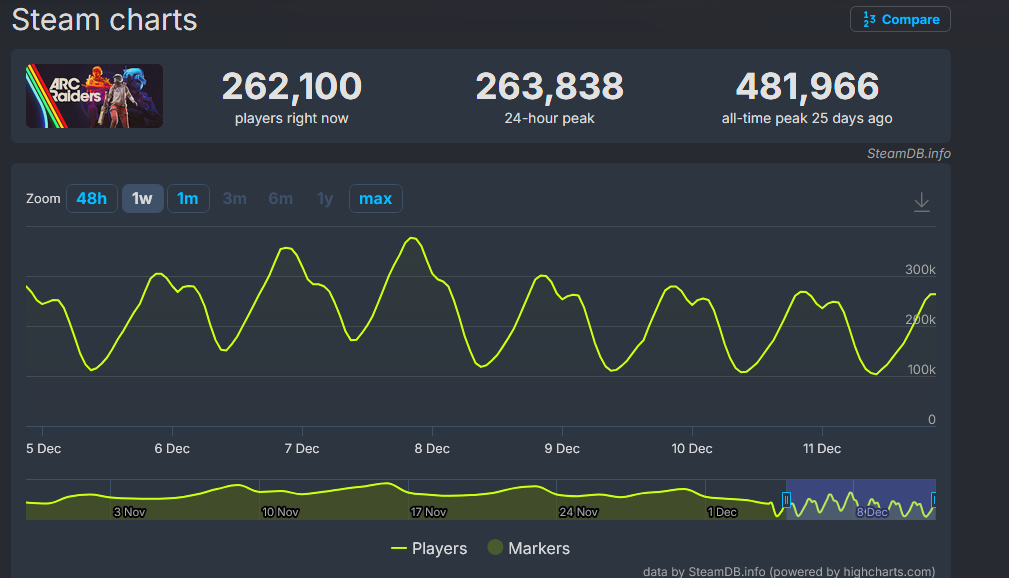
Task: Click the 300k y-axis label
Action: [x=920, y=270]
